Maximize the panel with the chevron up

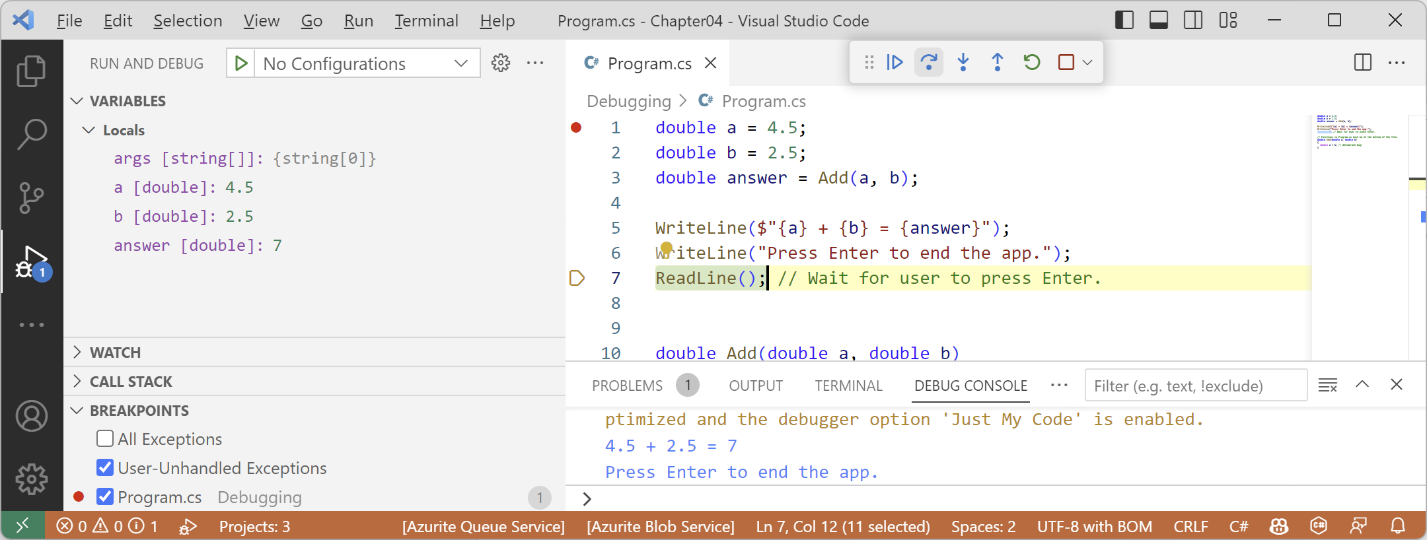1362,385
